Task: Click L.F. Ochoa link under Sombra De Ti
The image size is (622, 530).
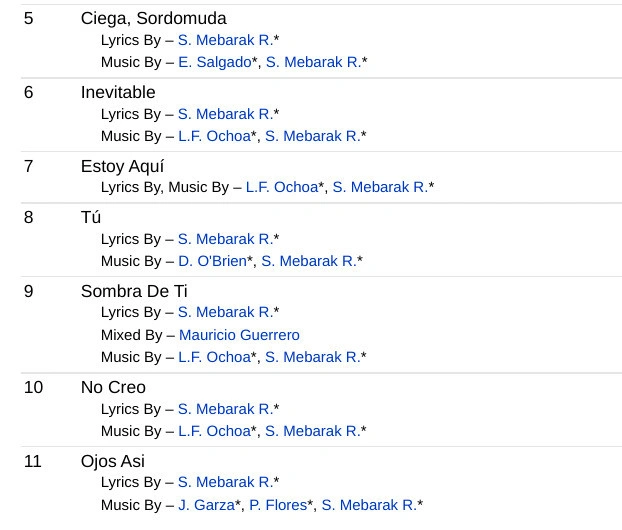Action: pos(214,357)
